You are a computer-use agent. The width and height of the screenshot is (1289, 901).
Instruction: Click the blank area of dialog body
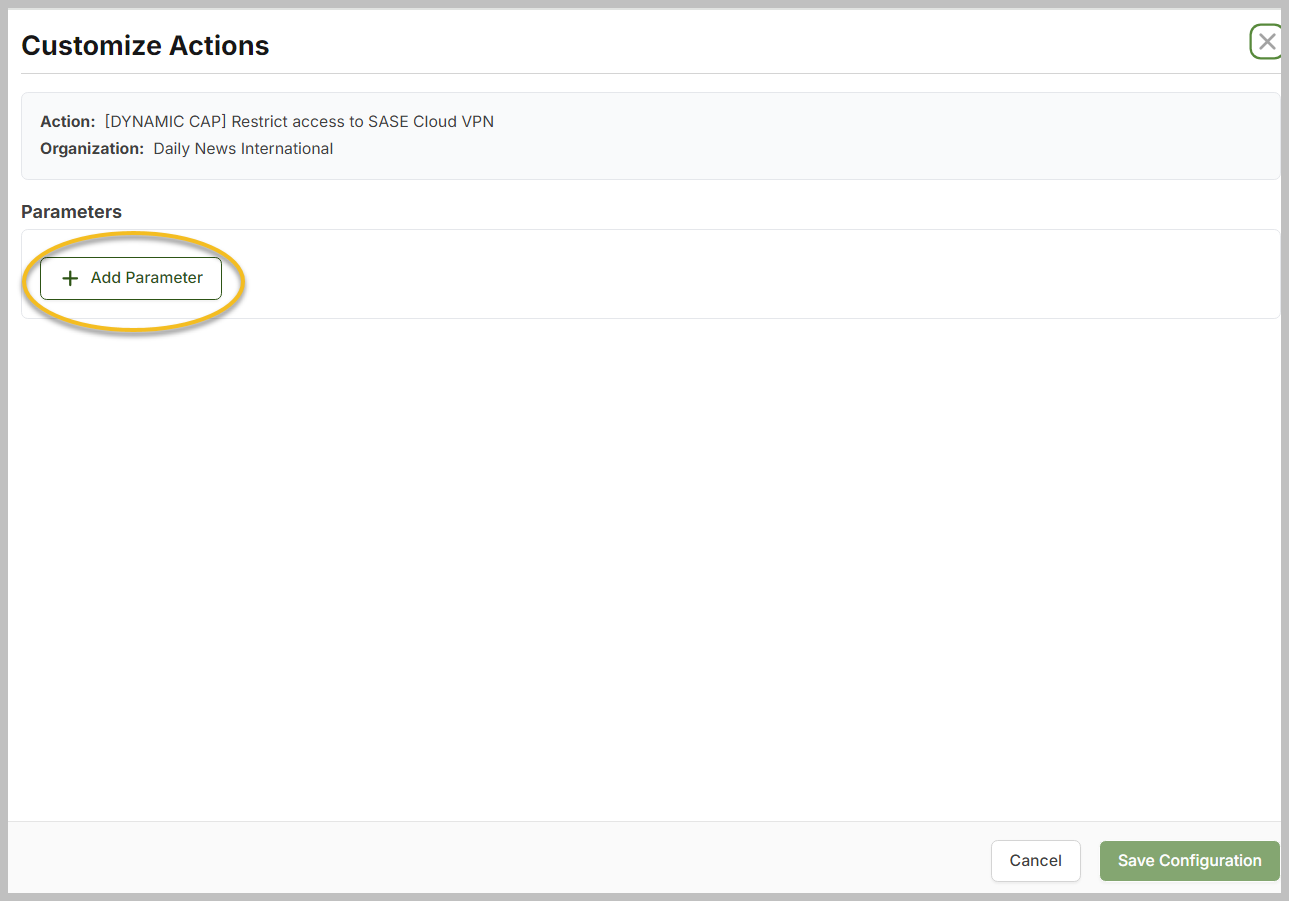(x=640, y=560)
